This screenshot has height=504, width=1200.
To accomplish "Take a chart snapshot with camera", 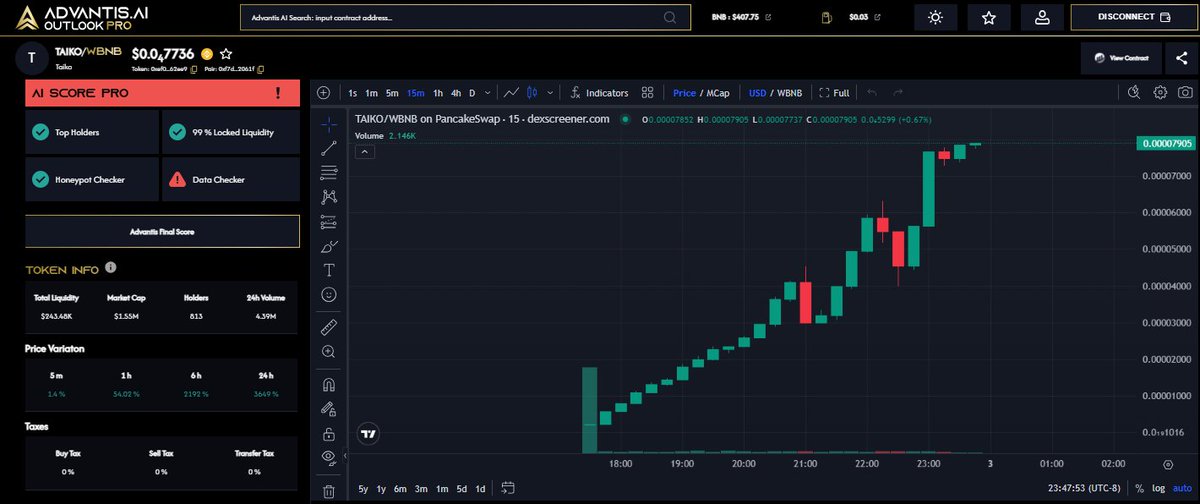I will point(1185,93).
